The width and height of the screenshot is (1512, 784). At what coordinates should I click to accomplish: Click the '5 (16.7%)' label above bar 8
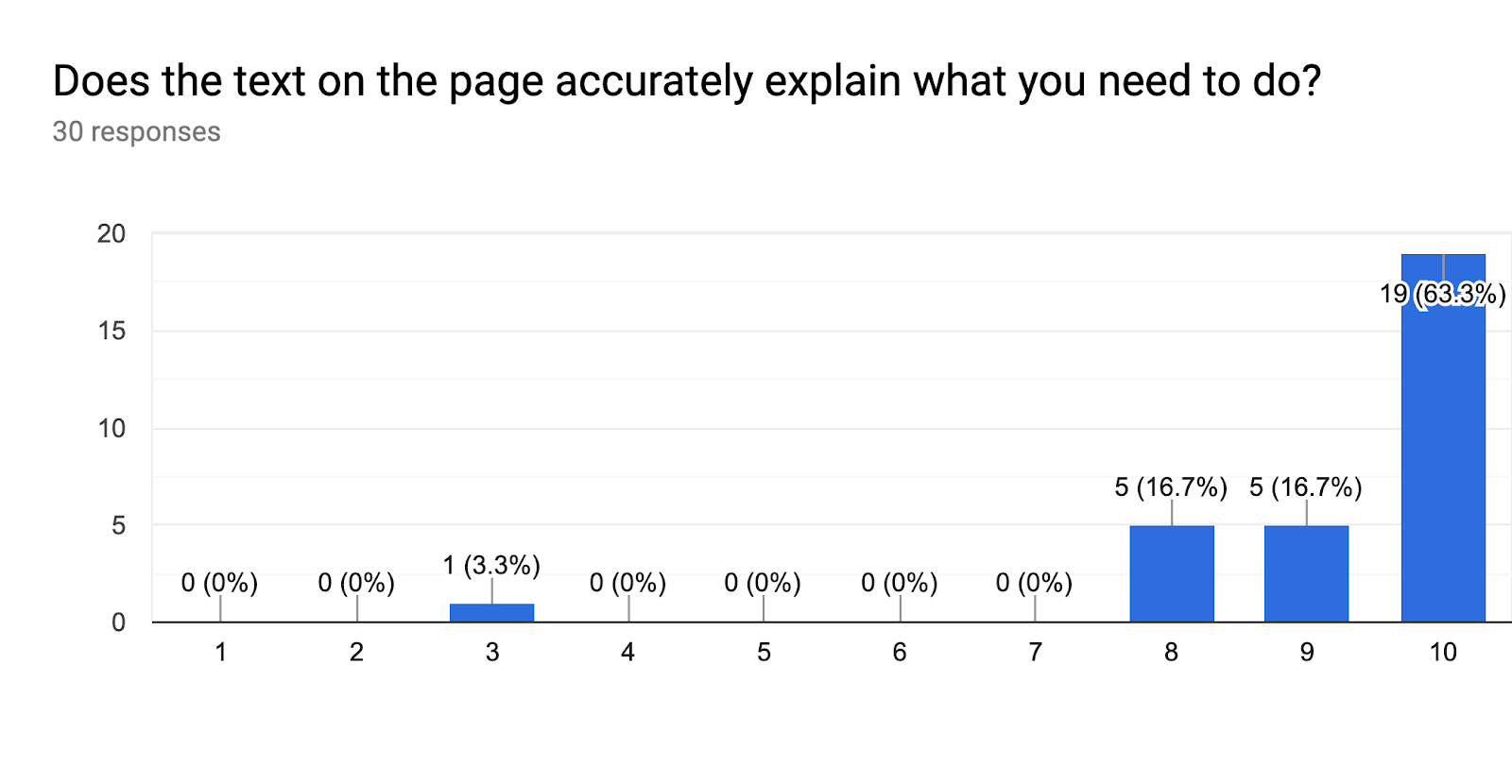[x=1171, y=486]
